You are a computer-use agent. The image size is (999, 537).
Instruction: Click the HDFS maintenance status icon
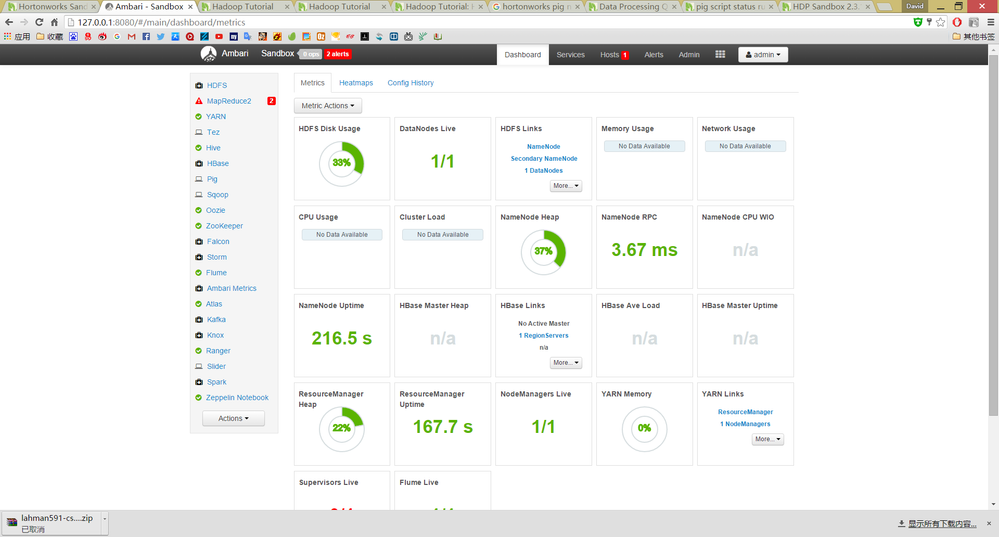[x=199, y=85]
